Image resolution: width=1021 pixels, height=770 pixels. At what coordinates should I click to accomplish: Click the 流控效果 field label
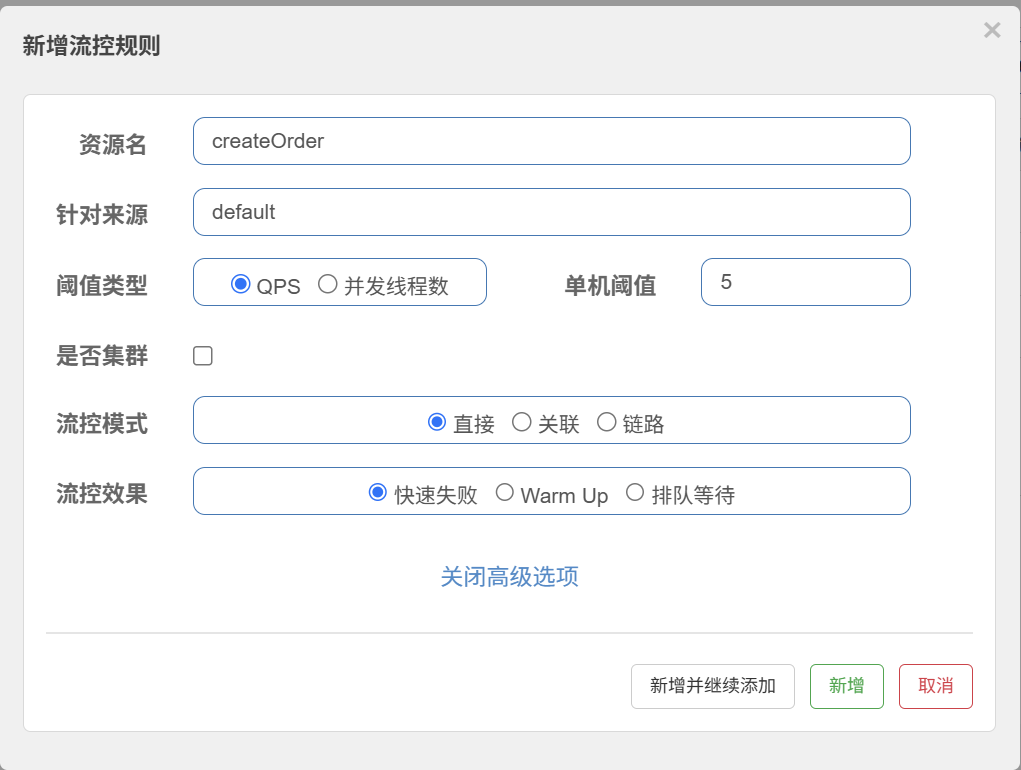(102, 493)
